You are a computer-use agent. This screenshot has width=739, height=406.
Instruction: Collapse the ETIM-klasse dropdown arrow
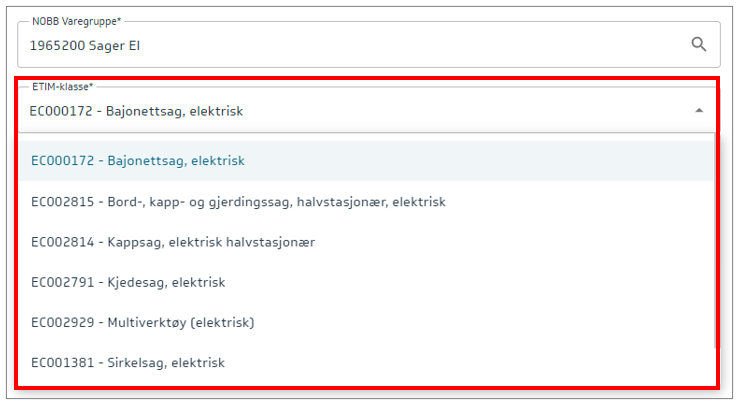pyautogui.click(x=698, y=111)
